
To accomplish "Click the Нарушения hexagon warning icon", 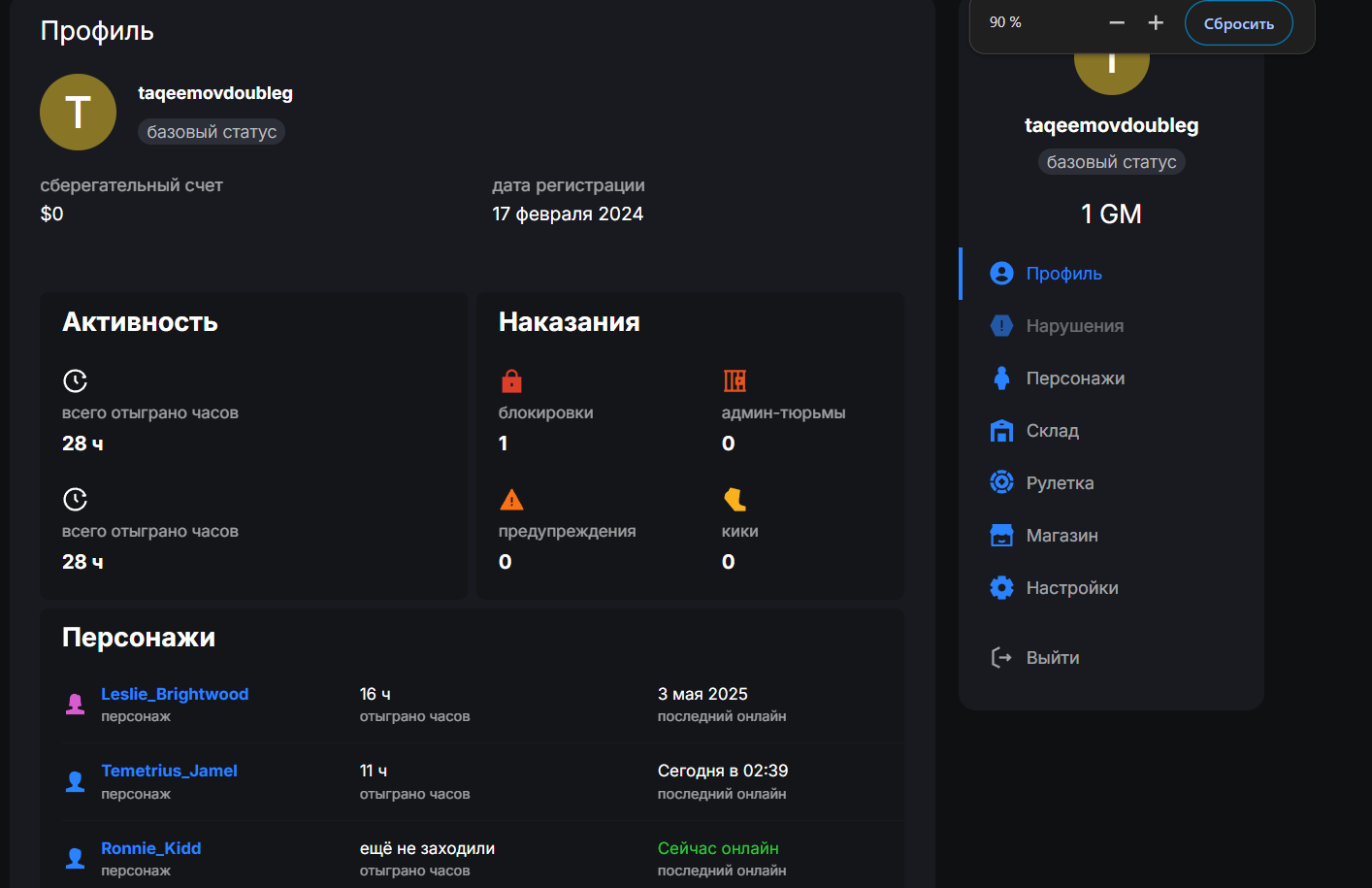I will click(x=1001, y=326).
